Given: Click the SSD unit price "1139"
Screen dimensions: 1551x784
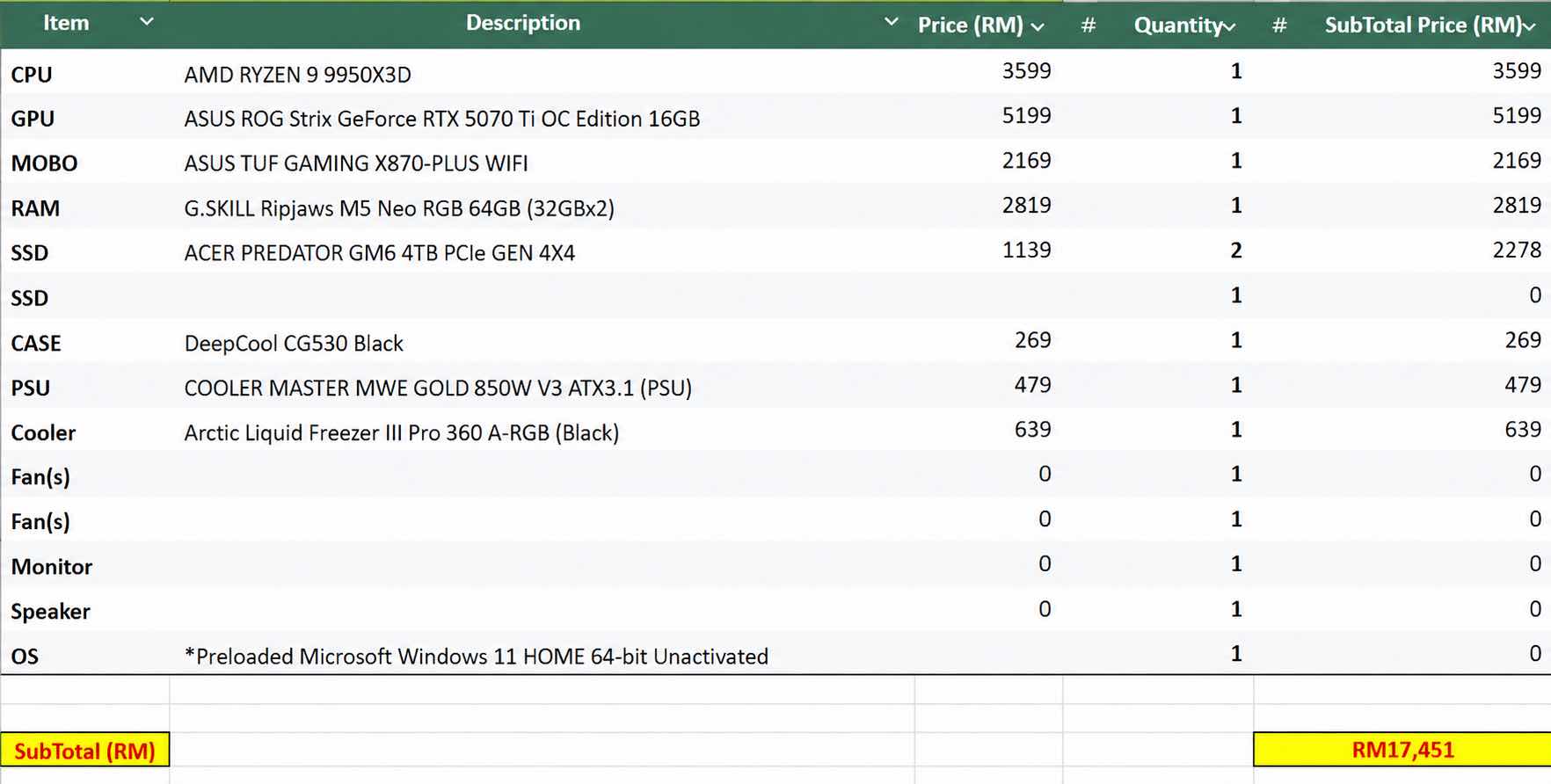Looking at the screenshot, I should (x=1026, y=250).
